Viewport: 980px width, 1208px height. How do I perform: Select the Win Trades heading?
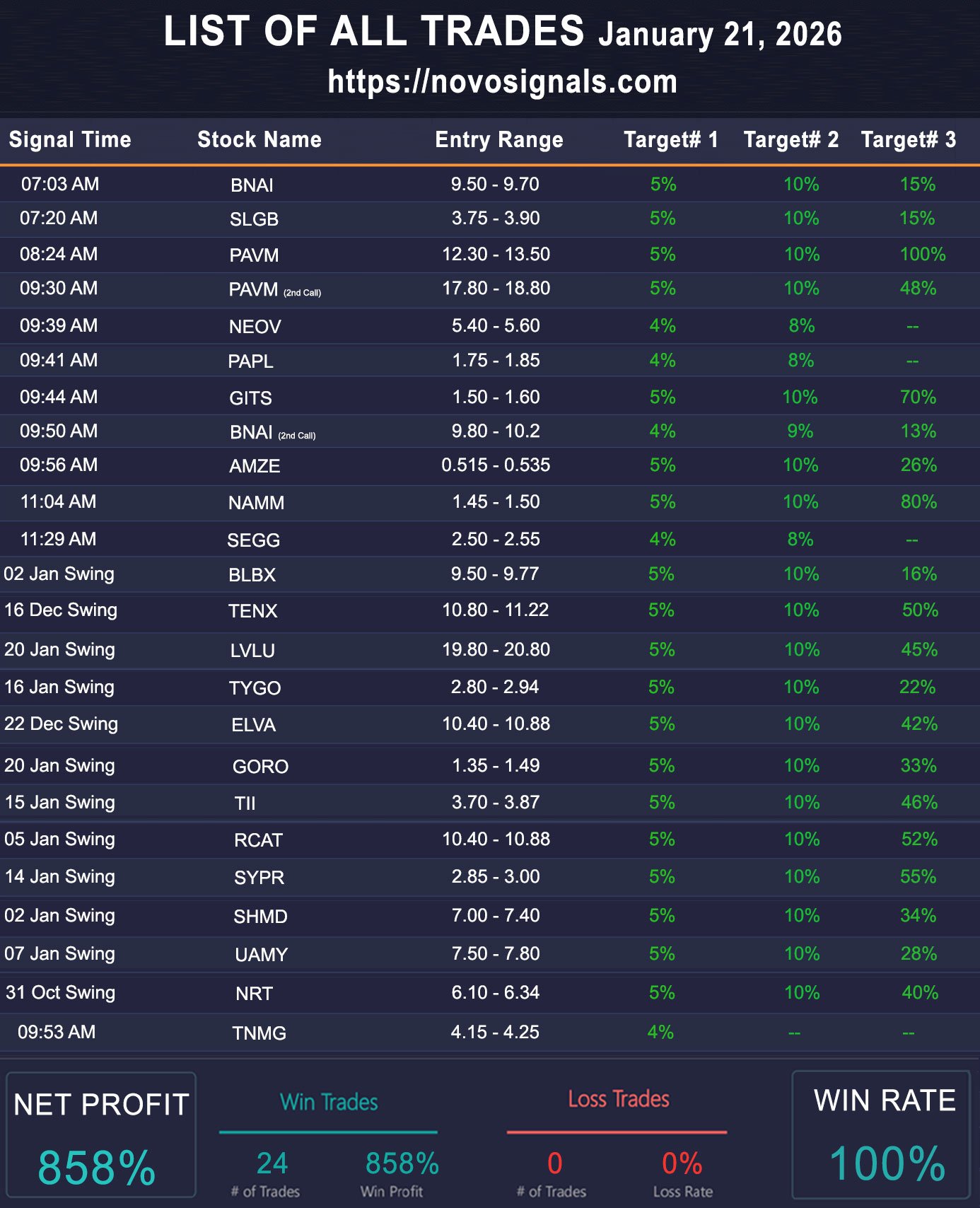click(x=329, y=1102)
